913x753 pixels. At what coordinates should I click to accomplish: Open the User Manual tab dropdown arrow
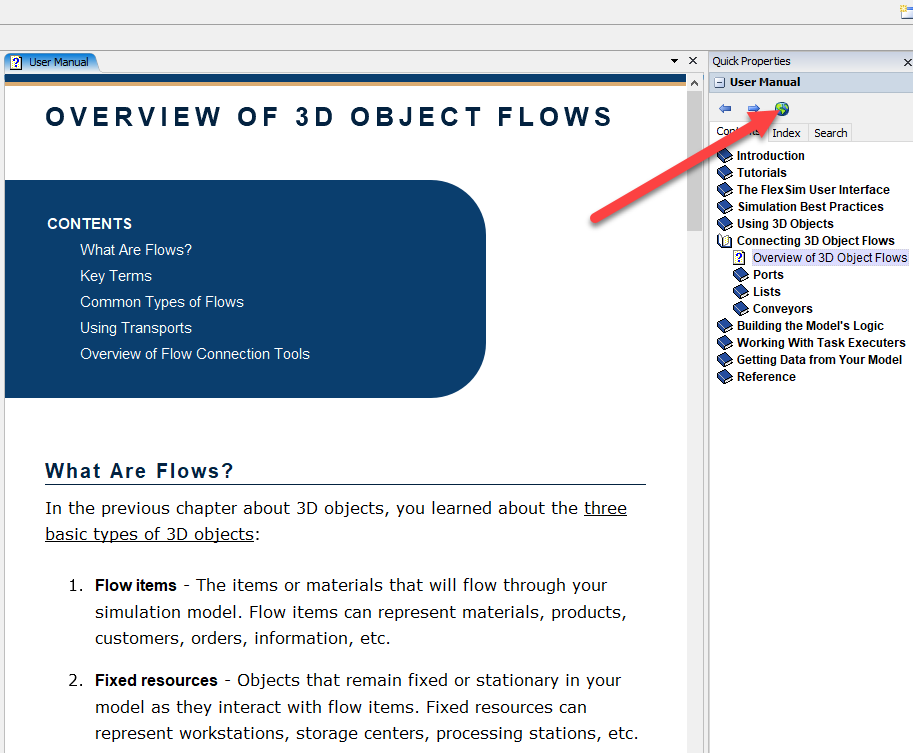click(x=675, y=62)
